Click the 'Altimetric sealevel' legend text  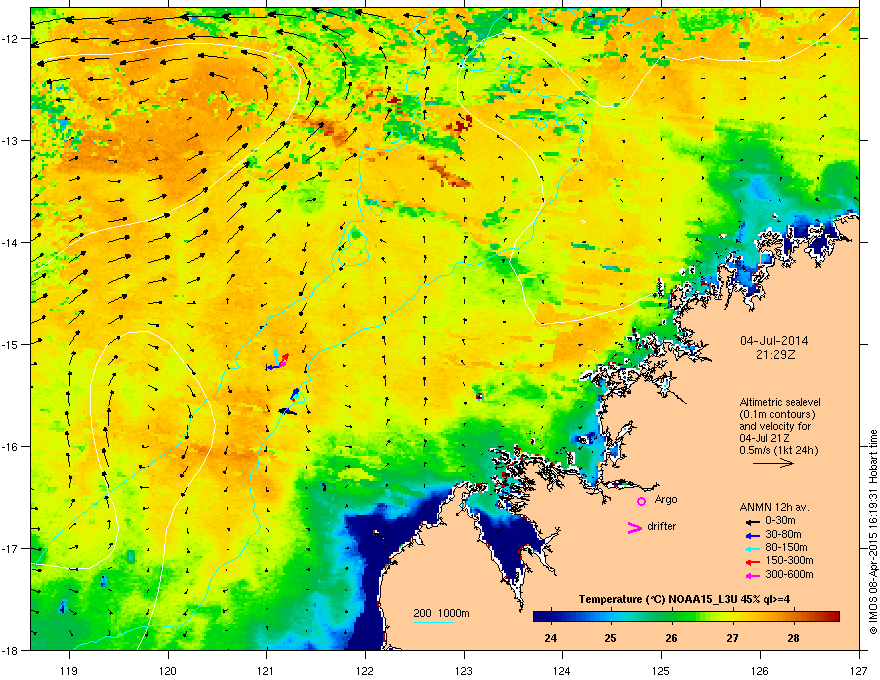[x=780, y=403]
